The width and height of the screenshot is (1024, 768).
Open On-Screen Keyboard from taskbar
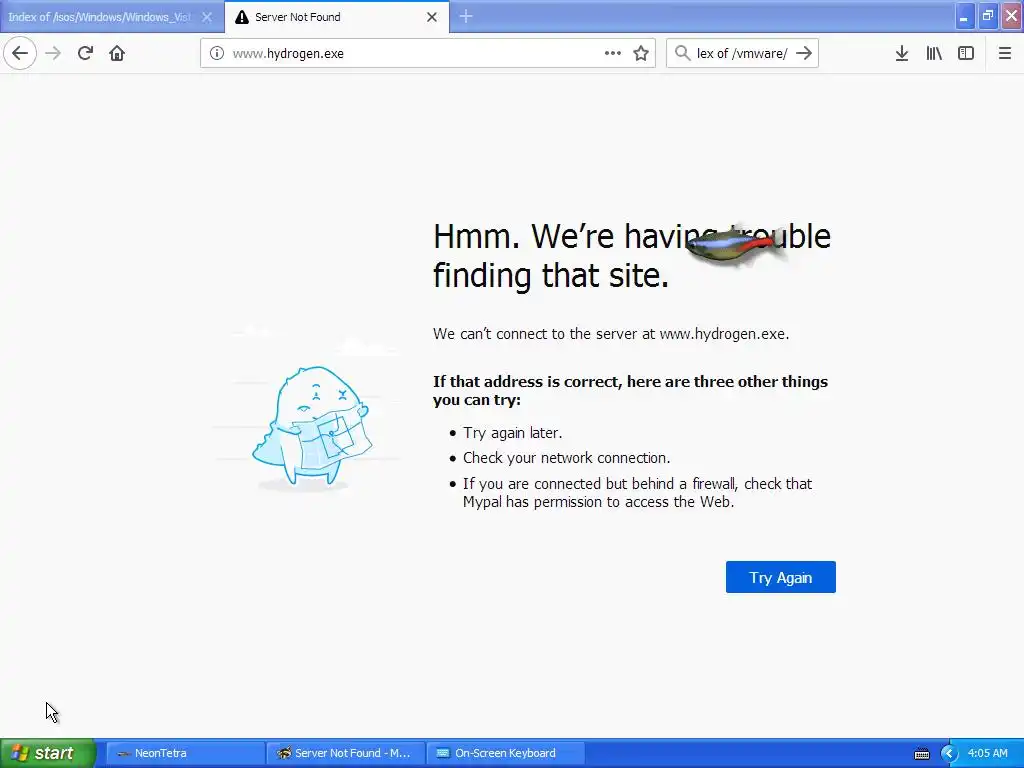click(505, 753)
